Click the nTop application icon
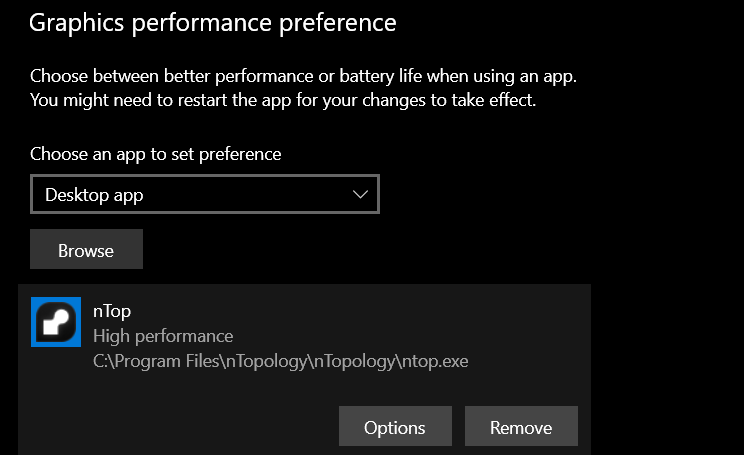 [56, 322]
